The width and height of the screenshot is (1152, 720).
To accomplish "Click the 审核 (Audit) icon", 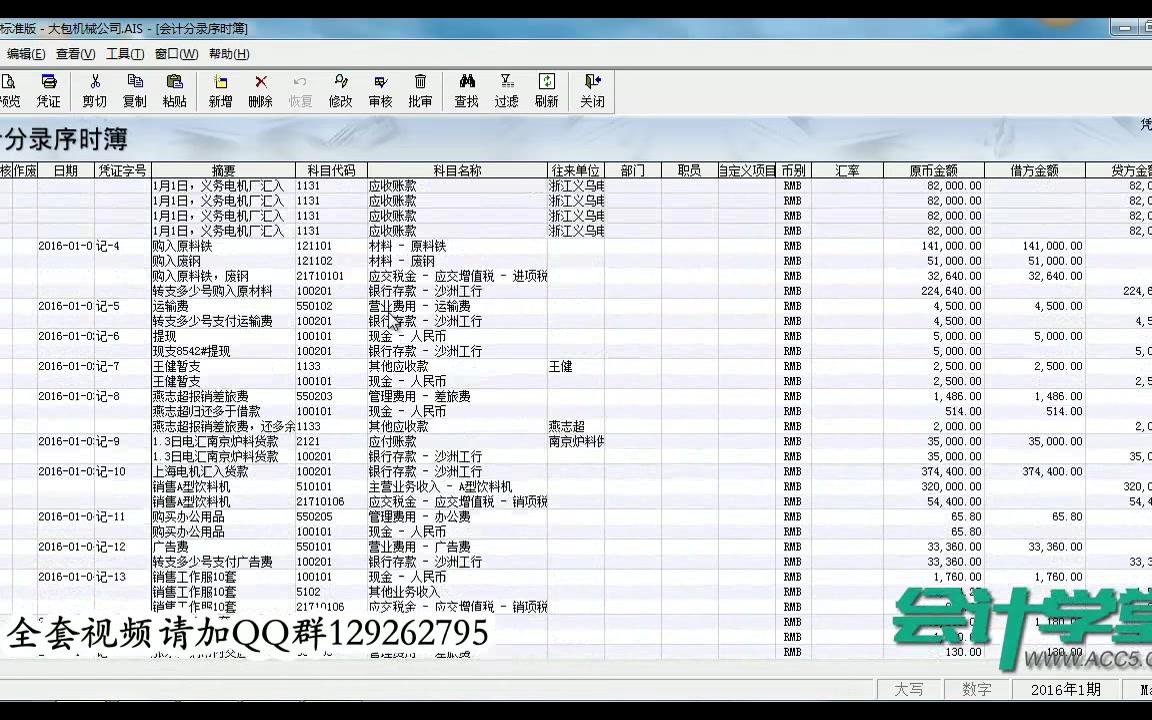I will (381, 90).
